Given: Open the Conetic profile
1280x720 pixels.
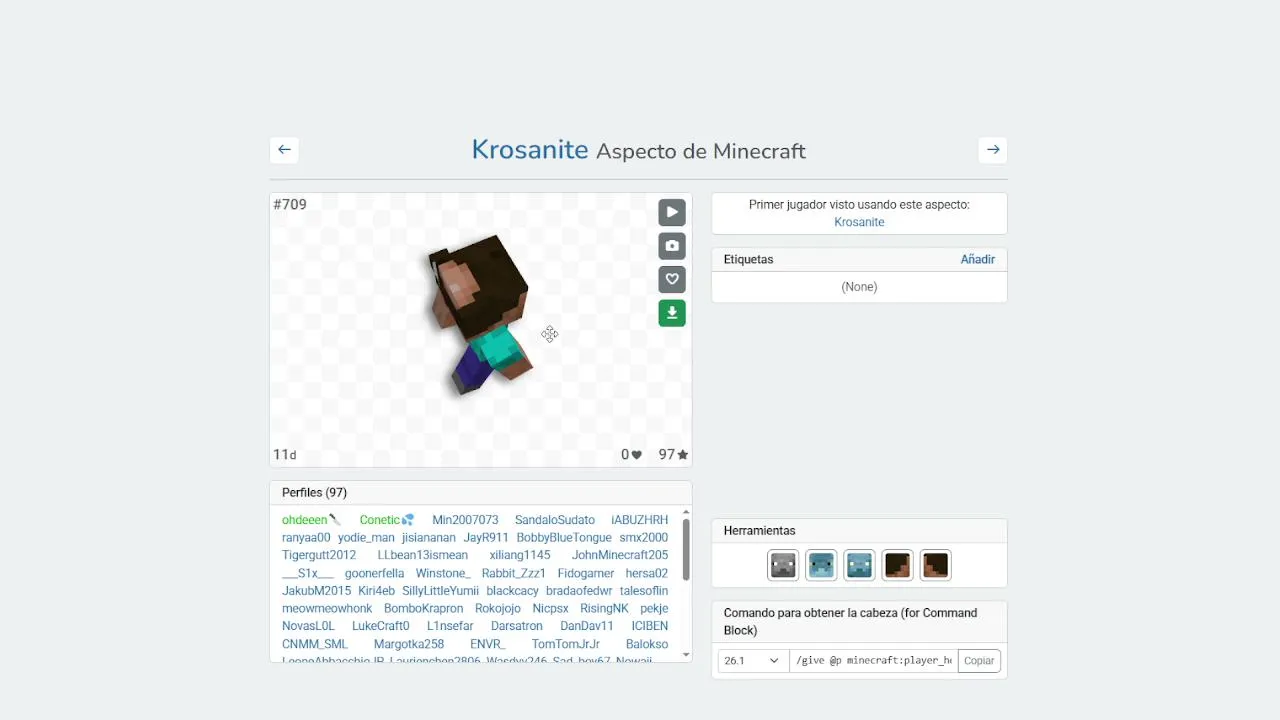Looking at the screenshot, I should 380,520.
